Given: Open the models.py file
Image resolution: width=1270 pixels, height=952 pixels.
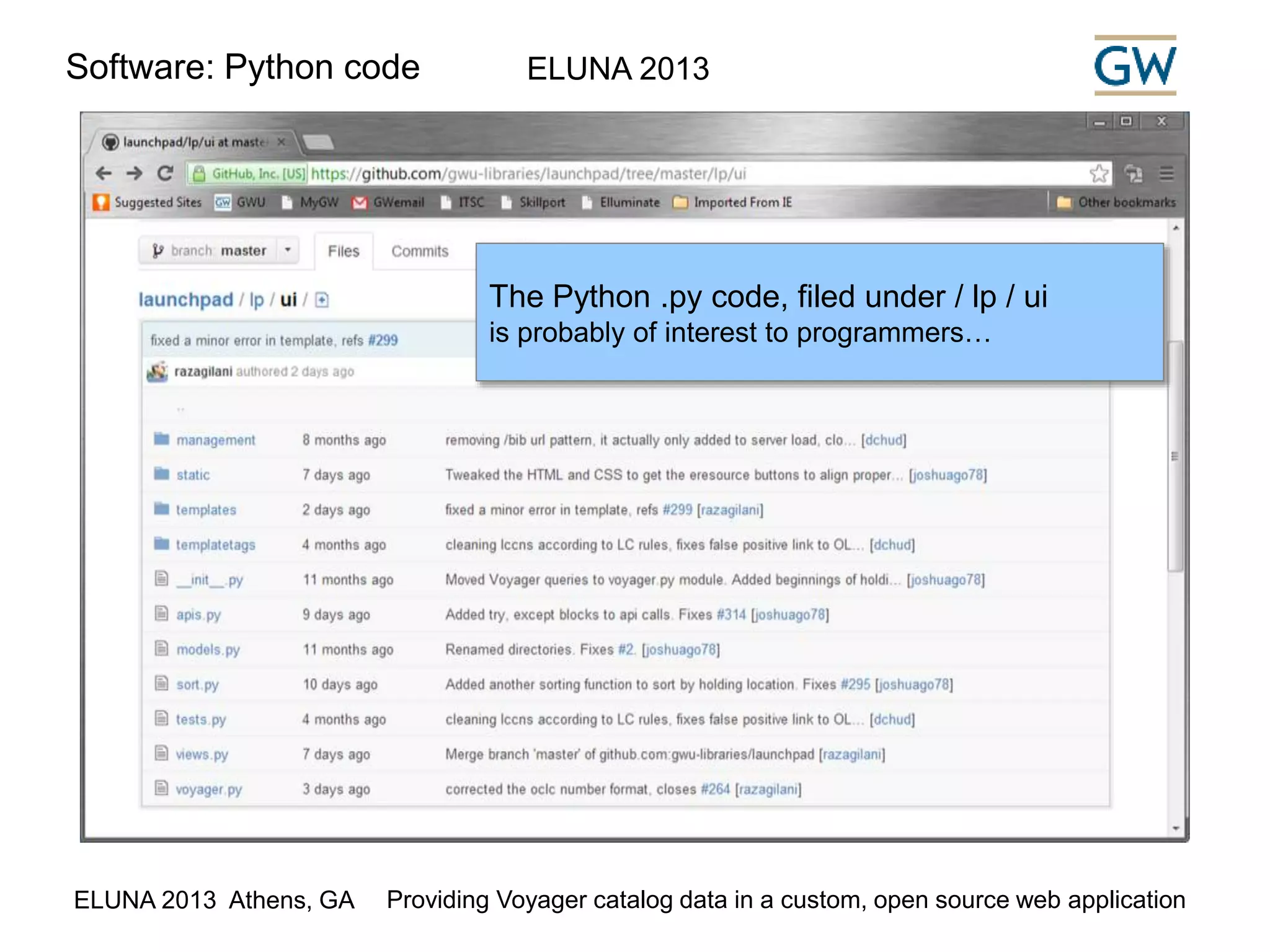Looking at the screenshot, I should 208,650.
